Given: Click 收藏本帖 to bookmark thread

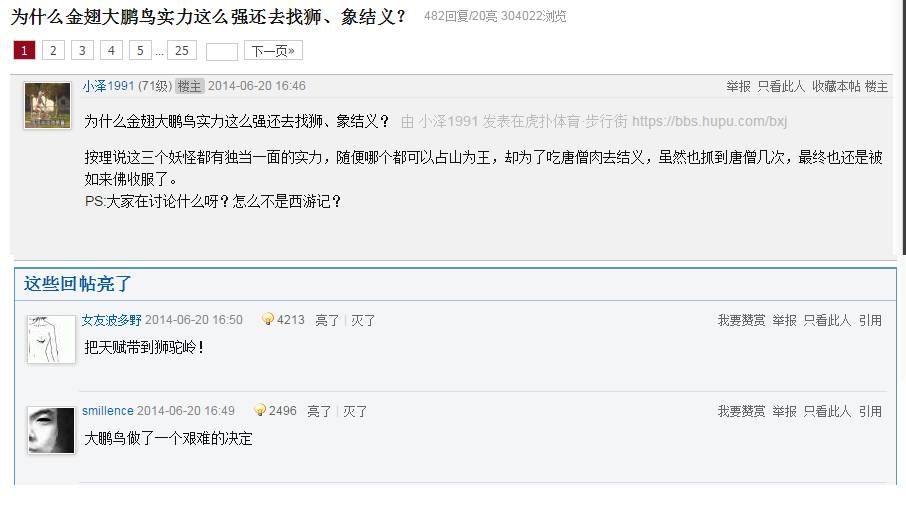Looking at the screenshot, I should coord(836,87).
